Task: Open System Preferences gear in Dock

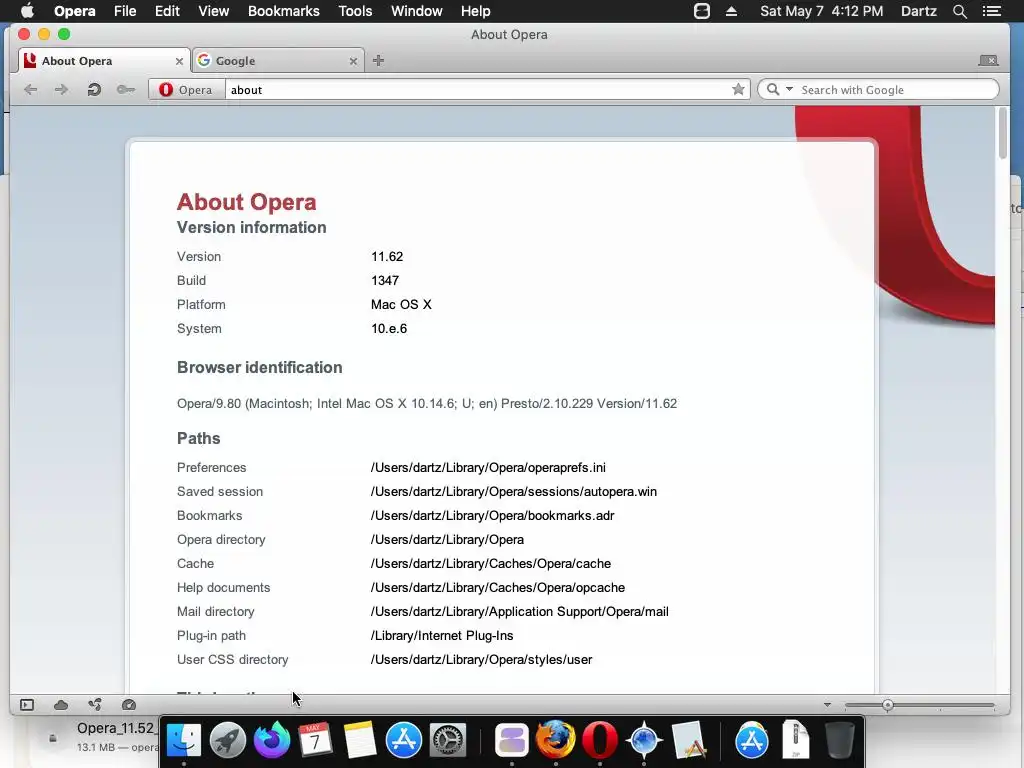Action: (447, 740)
